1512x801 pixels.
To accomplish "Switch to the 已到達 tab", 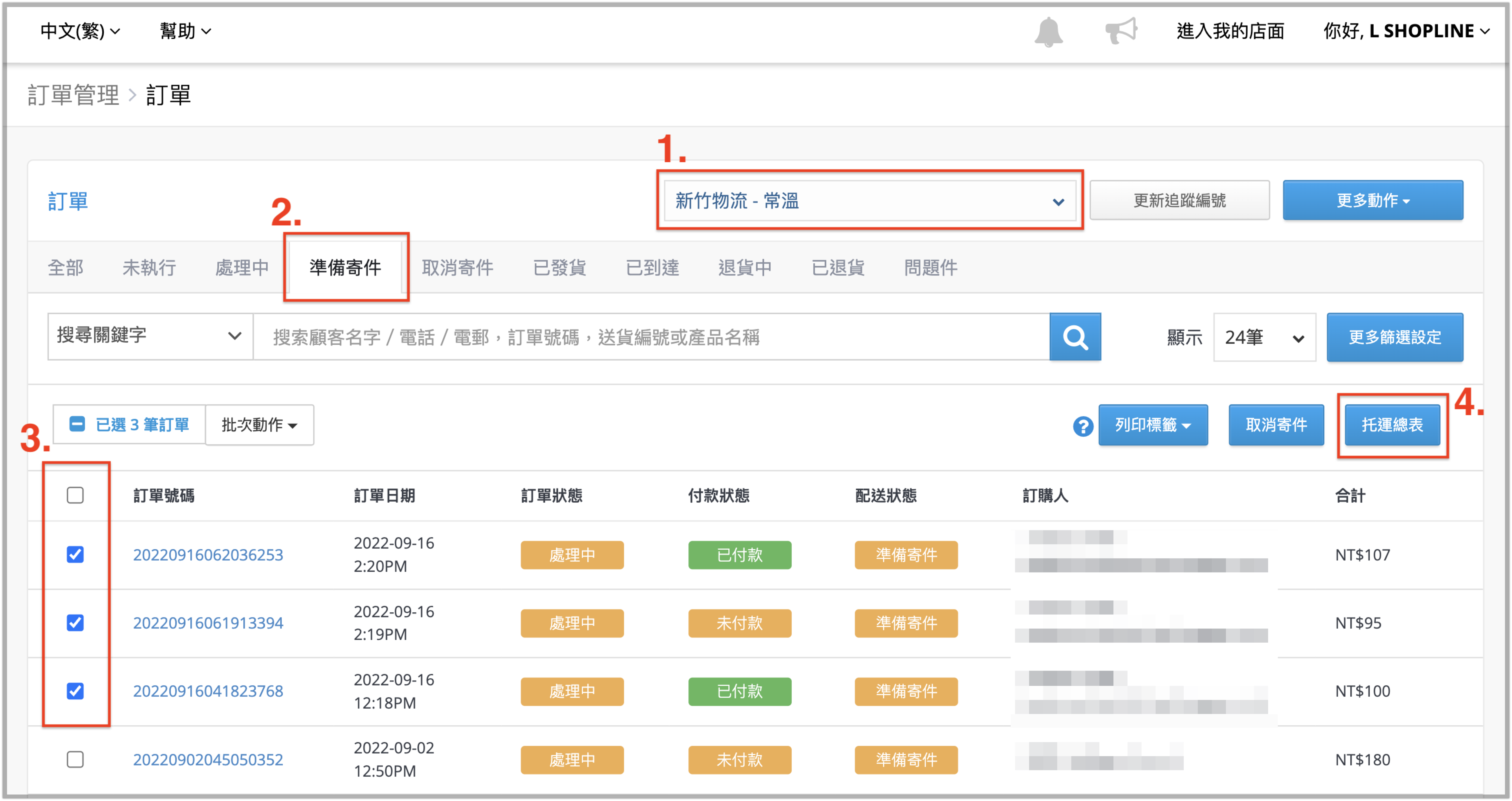I will (x=652, y=268).
